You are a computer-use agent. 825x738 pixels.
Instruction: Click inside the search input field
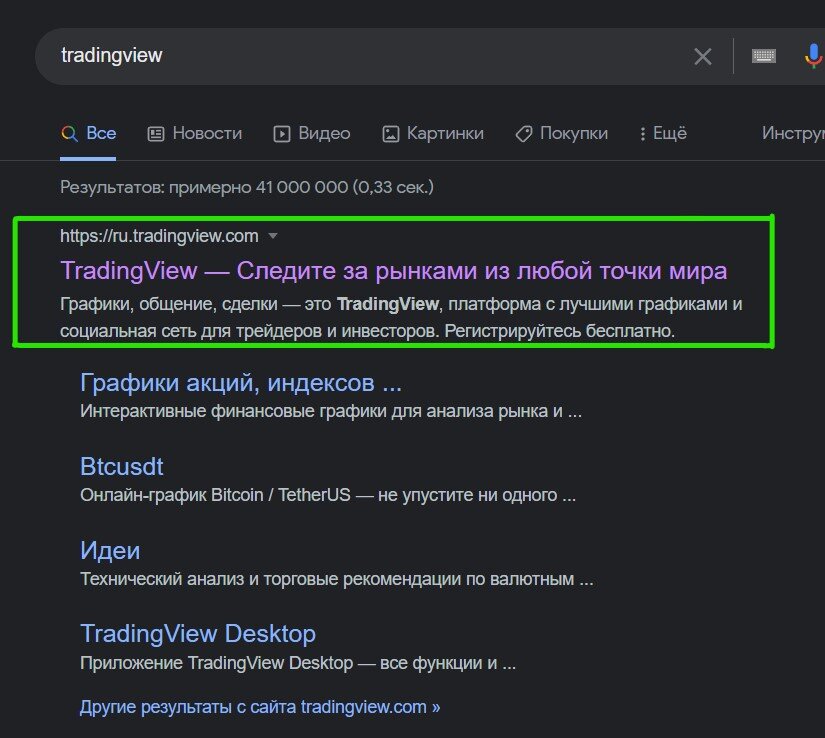[x=300, y=56]
